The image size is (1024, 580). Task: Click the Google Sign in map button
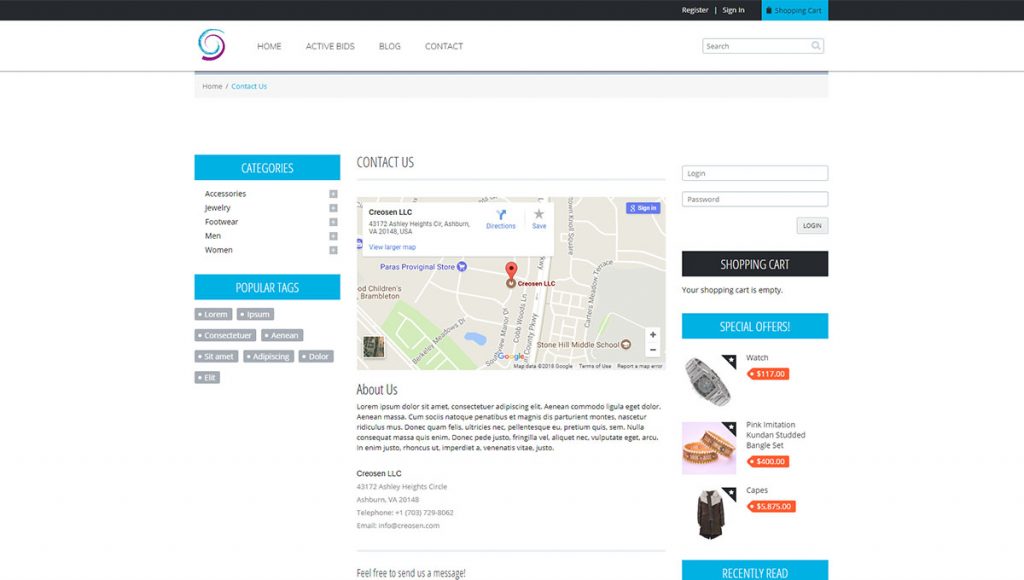click(643, 208)
